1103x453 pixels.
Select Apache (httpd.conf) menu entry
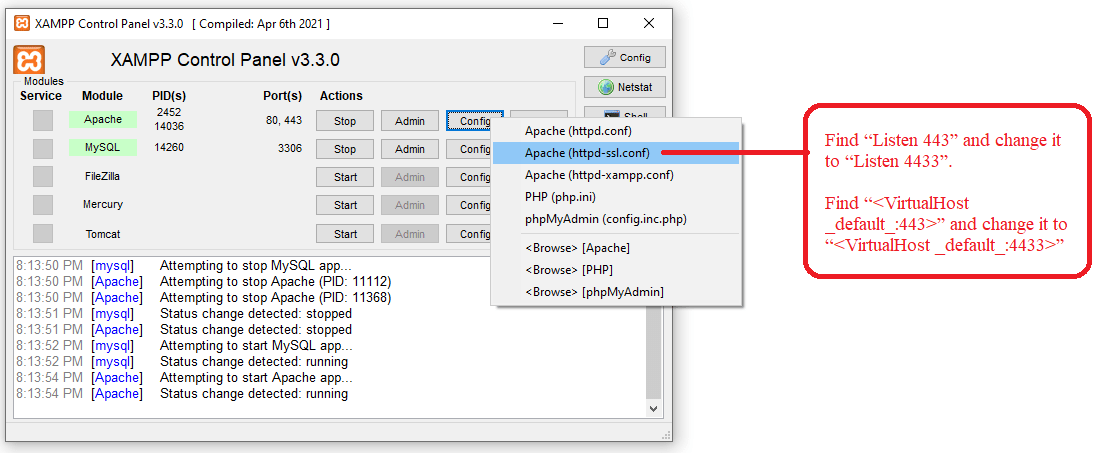[x=616, y=131]
